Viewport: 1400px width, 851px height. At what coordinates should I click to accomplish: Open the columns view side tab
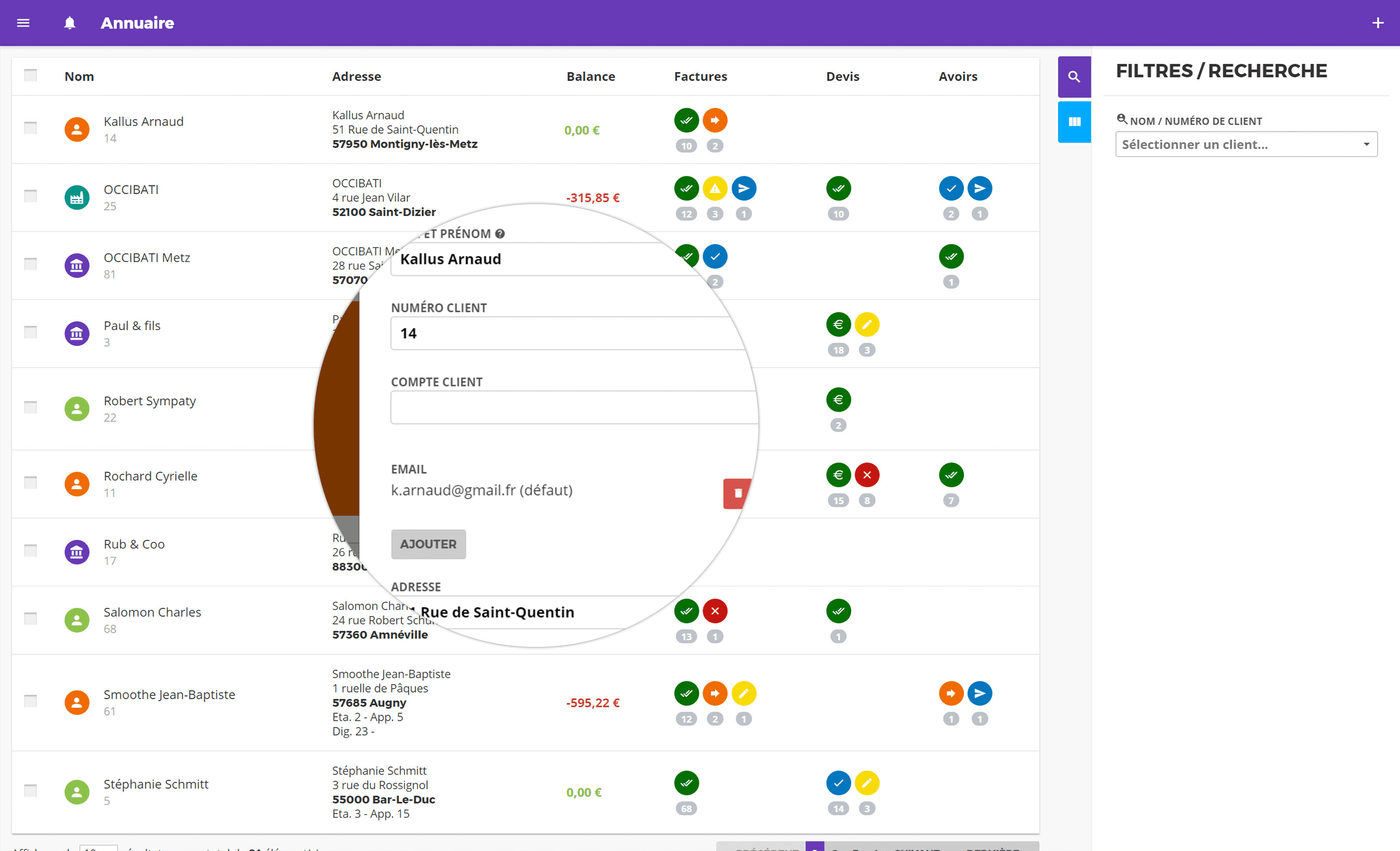pyautogui.click(x=1074, y=121)
